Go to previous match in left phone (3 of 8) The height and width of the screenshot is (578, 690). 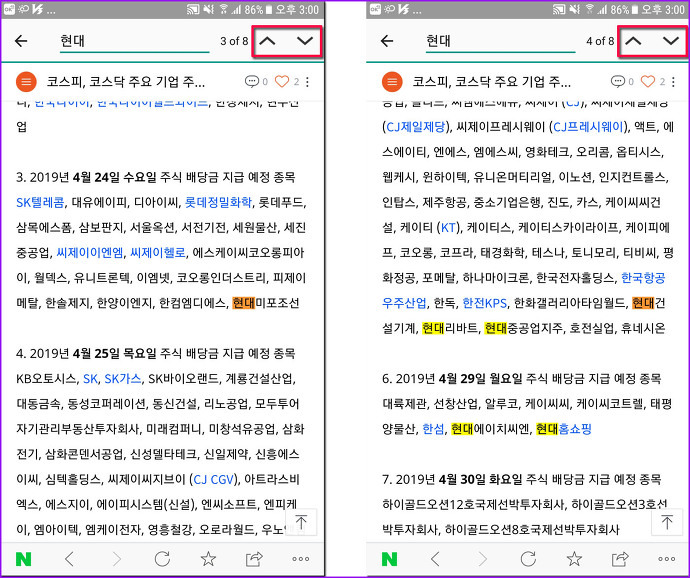tap(267, 41)
